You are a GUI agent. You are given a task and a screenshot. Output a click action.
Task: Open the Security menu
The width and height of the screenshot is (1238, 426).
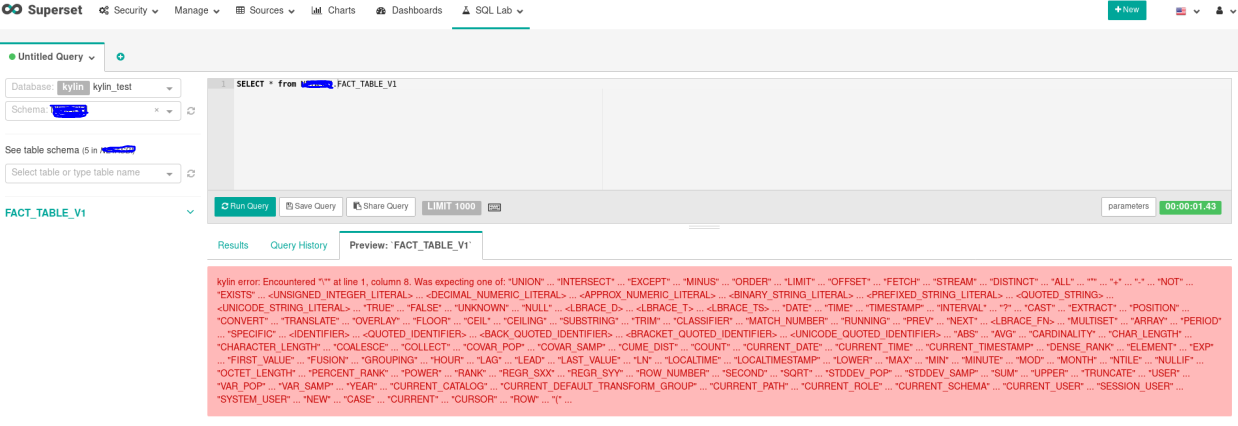pyautogui.click(x=128, y=10)
